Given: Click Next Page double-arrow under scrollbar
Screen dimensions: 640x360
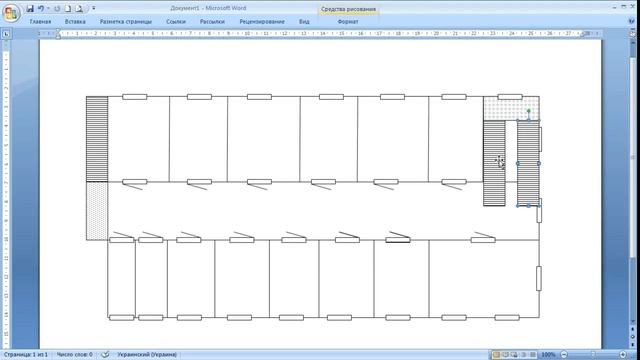Looking at the screenshot, I should pyautogui.click(x=633, y=345).
